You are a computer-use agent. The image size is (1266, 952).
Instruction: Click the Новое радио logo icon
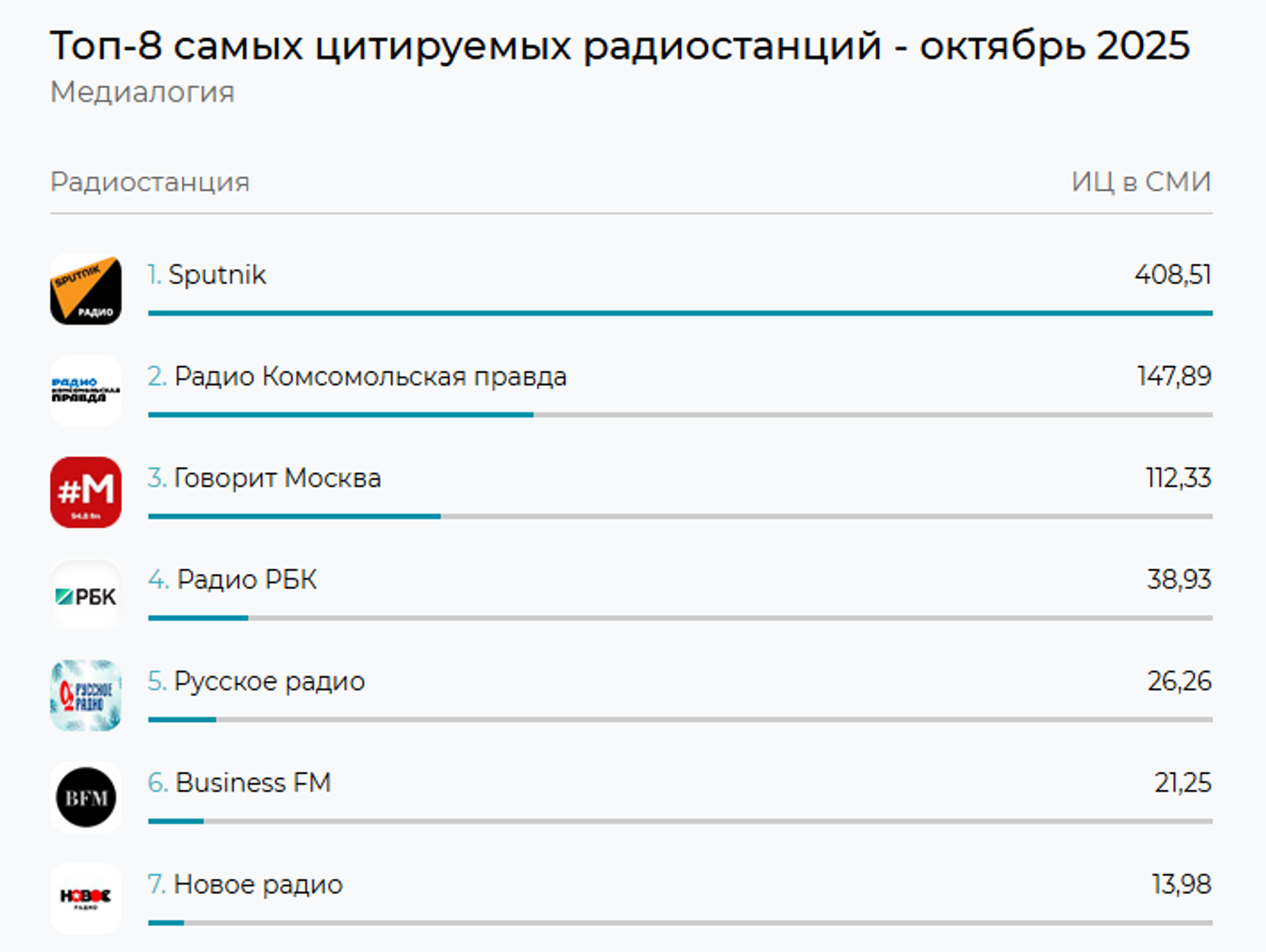(86, 899)
